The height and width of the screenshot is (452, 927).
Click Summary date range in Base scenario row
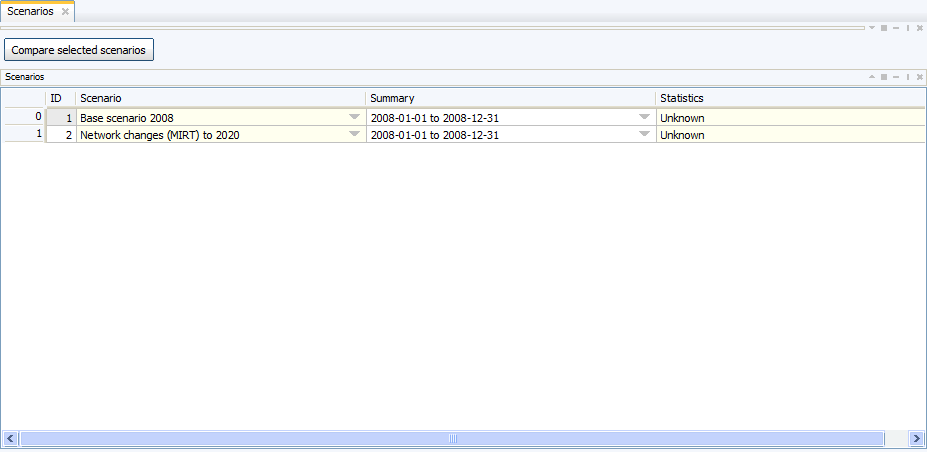click(435, 118)
